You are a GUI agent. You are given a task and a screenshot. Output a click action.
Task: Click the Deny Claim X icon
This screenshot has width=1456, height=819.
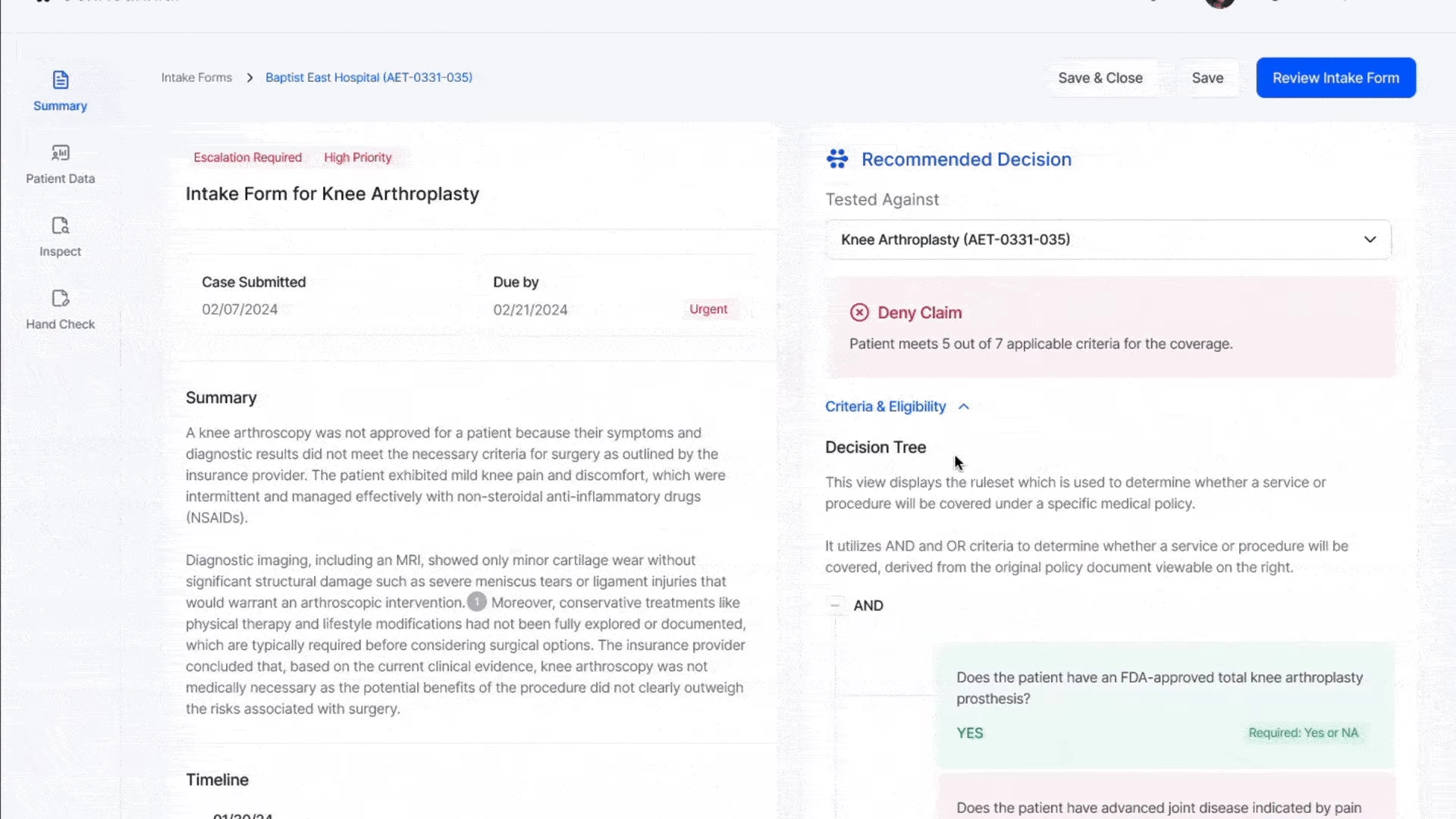coord(859,312)
